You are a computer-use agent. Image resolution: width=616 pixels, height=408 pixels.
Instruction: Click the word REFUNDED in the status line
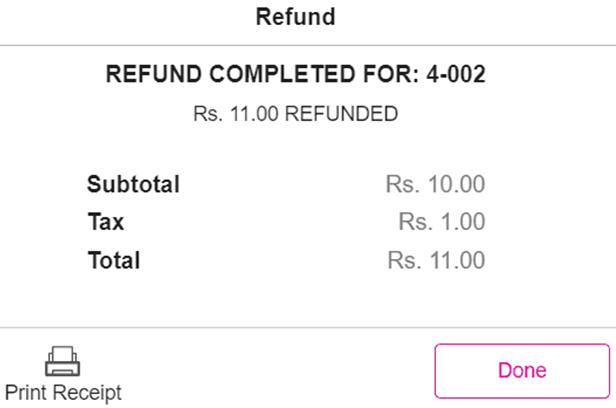pyautogui.click(x=341, y=114)
